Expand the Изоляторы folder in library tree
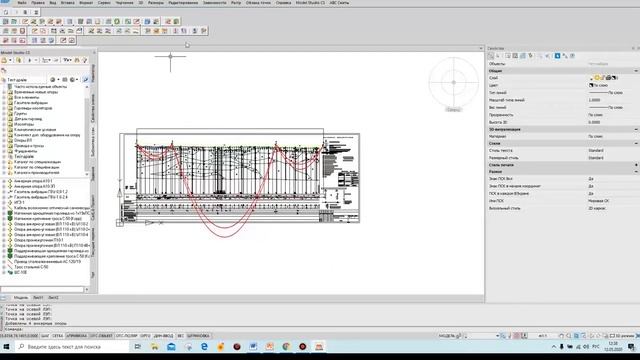The height and width of the screenshot is (360, 640). coord(4,124)
